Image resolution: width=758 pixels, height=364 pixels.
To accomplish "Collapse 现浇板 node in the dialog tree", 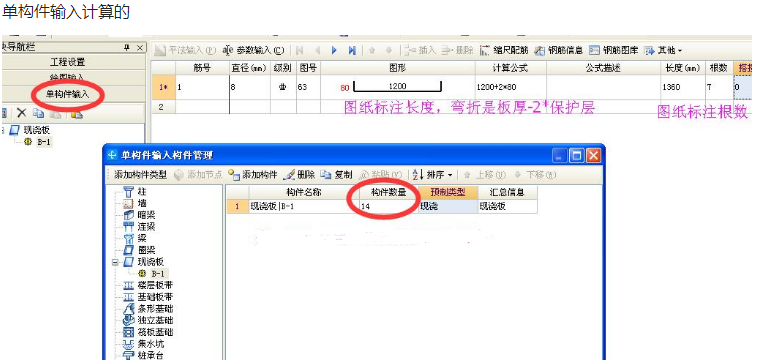I will 116,262.
